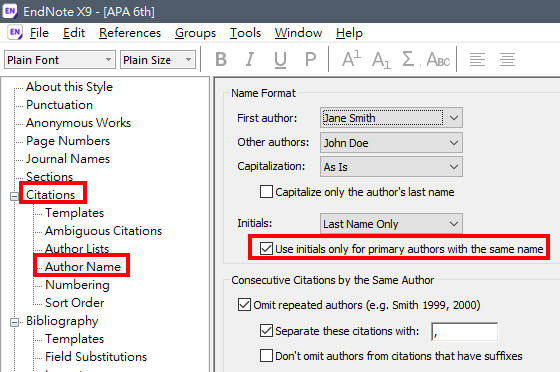Collapse the Citations tree node
This screenshot has height=372, width=560.
coord(14,196)
